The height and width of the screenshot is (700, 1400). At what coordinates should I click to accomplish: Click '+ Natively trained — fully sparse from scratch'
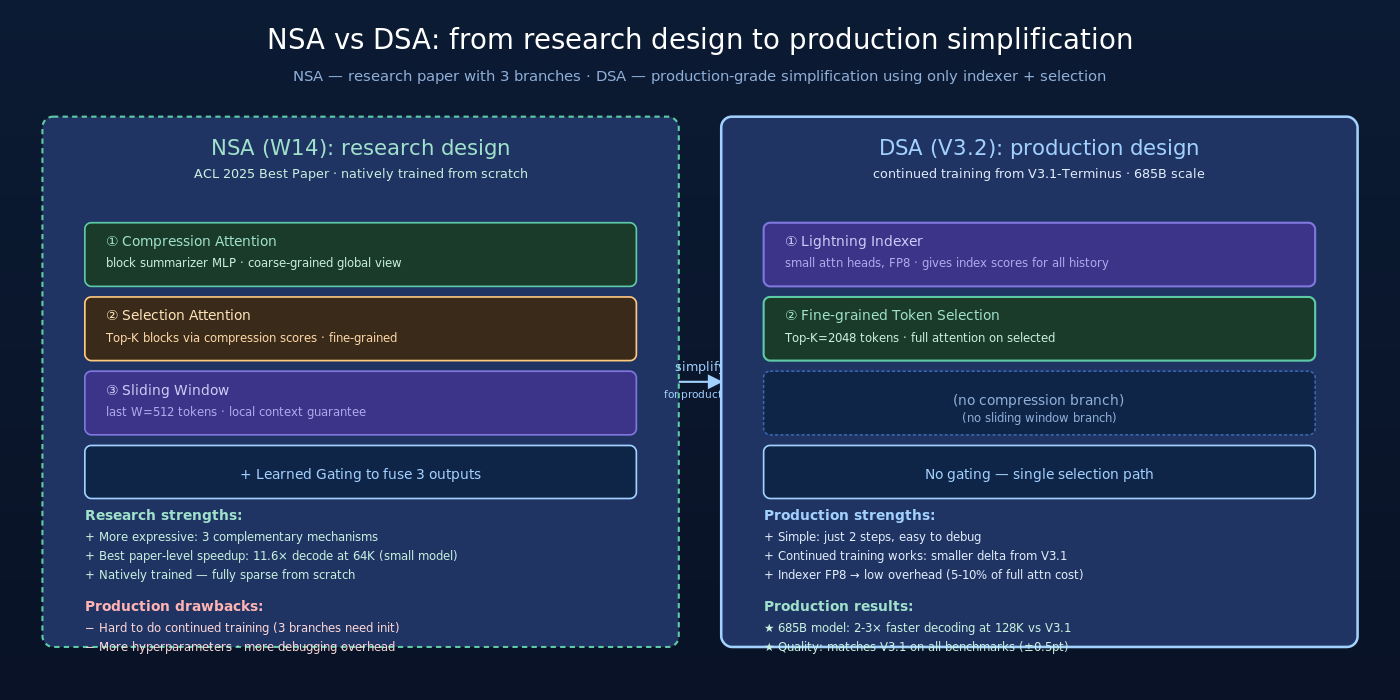[x=220, y=575]
